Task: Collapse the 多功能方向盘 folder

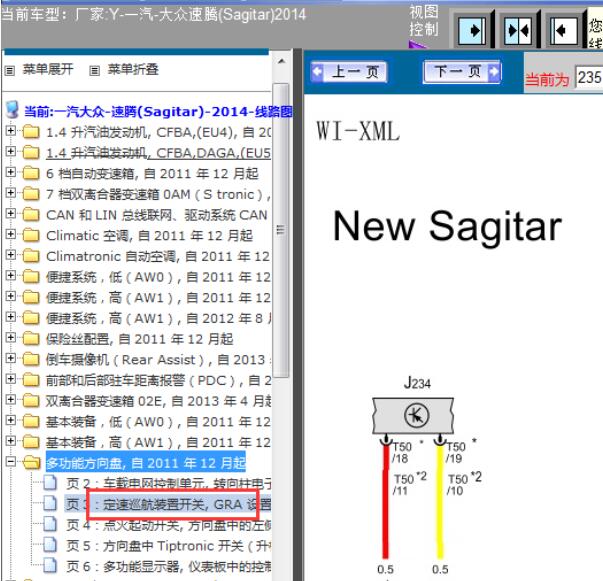Action: tap(11, 461)
